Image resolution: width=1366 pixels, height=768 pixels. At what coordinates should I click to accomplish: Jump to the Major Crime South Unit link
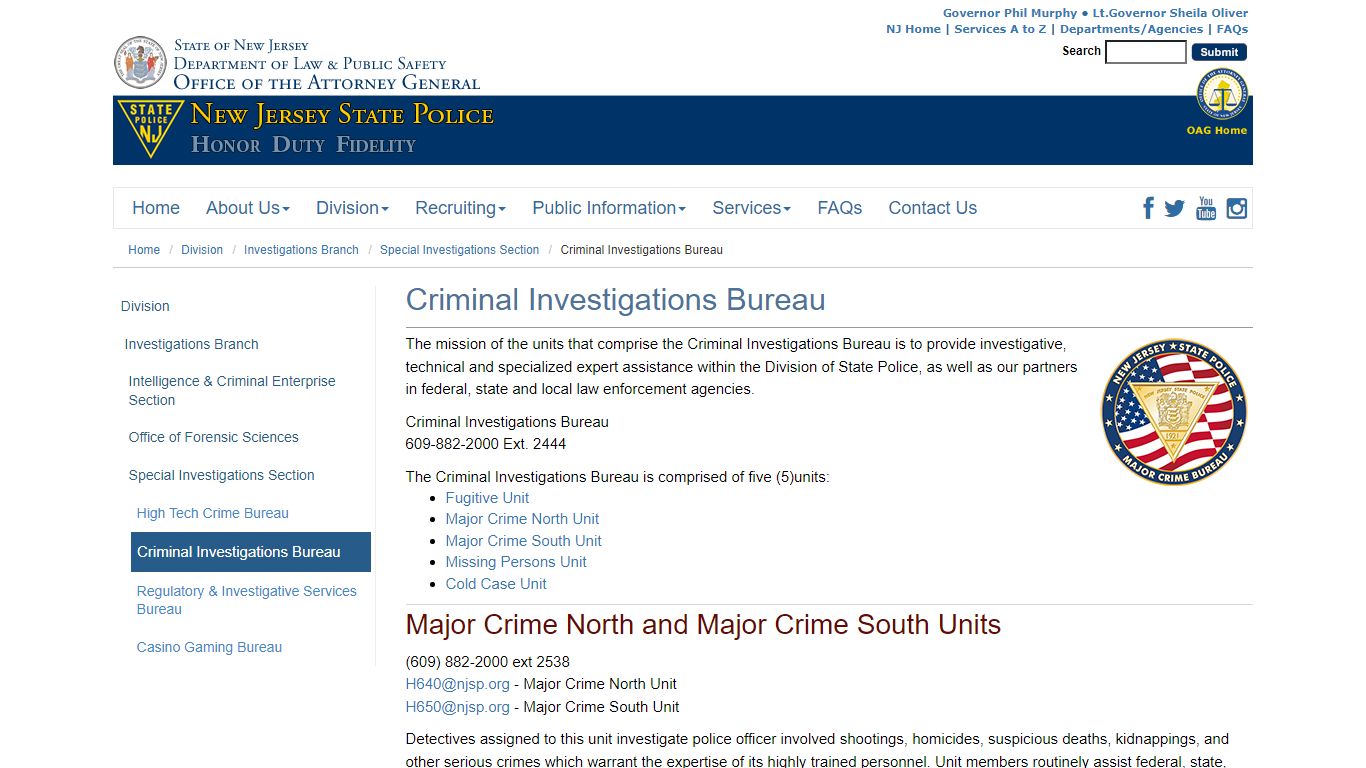click(x=523, y=541)
